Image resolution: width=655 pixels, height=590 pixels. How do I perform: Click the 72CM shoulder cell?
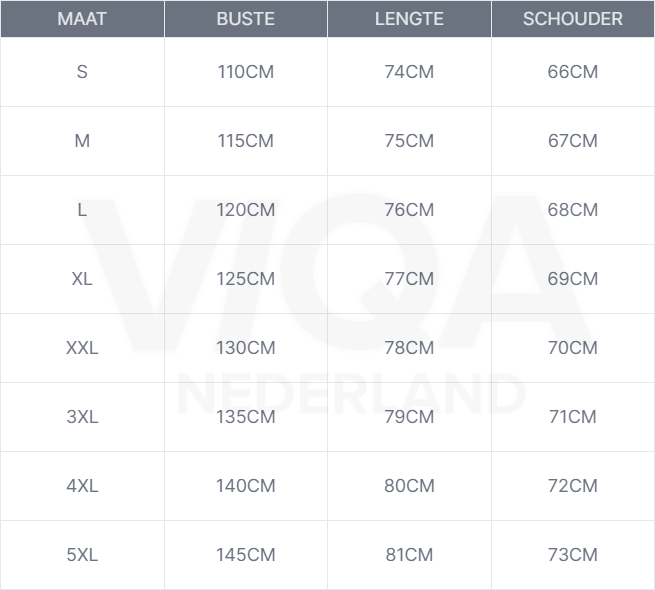click(572, 486)
